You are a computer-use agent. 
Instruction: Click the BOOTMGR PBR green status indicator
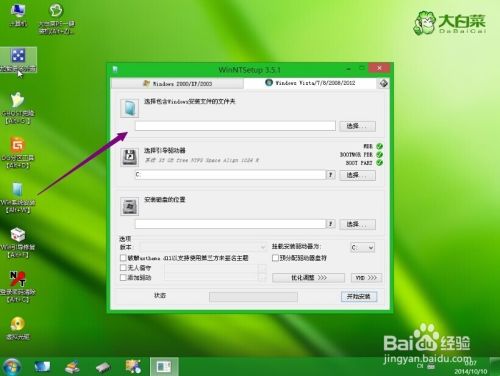pos(379,155)
